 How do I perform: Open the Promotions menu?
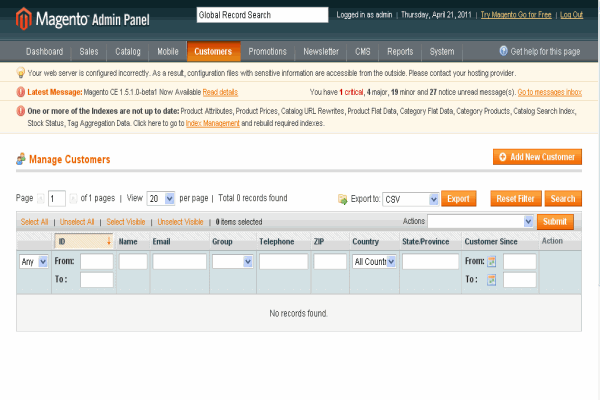tap(267, 51)
